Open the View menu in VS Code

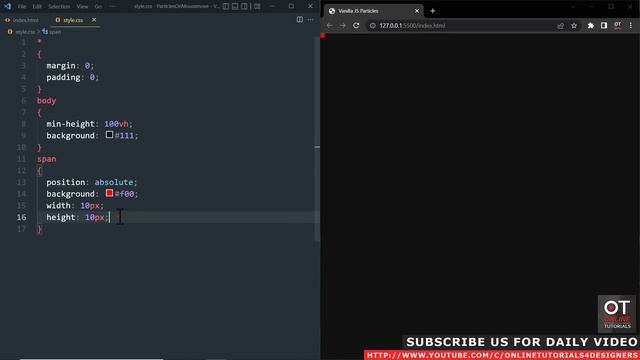click(82, 7)
